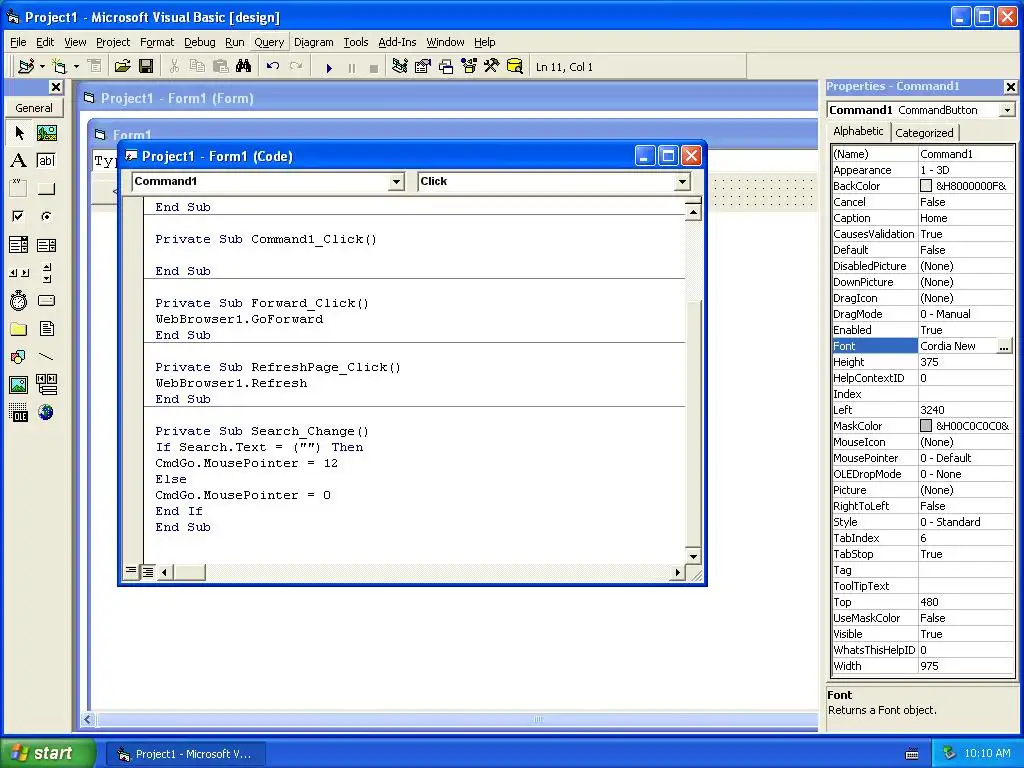Switch code window to Procedure View

(x=131, y=571)
